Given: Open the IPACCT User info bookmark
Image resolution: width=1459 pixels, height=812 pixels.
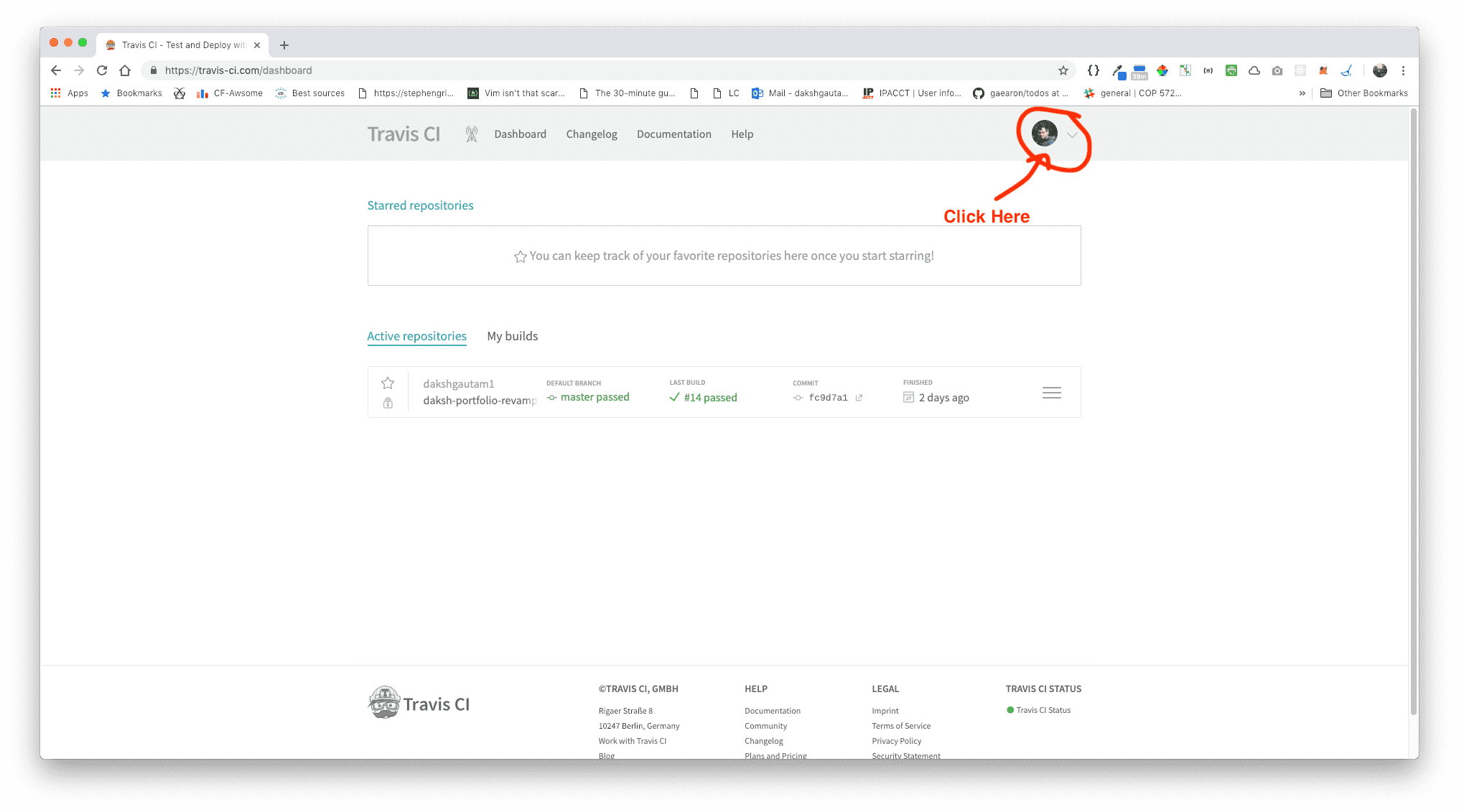Looking at the screenshot, I should pos(911,93).
